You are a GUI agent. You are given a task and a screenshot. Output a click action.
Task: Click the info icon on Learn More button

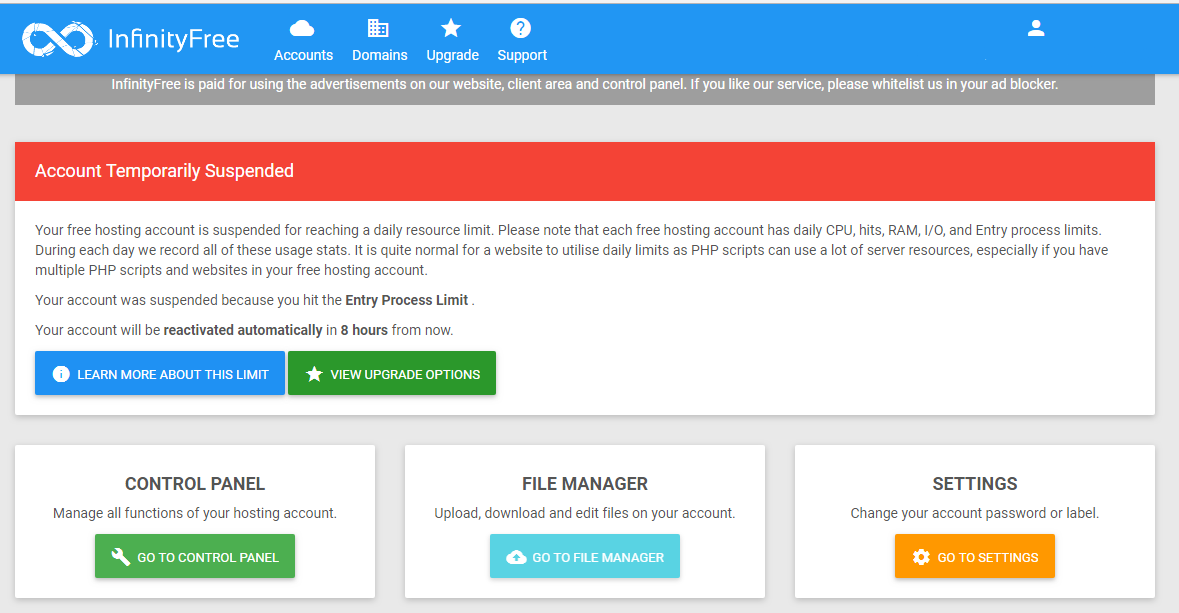click(61, 374)
